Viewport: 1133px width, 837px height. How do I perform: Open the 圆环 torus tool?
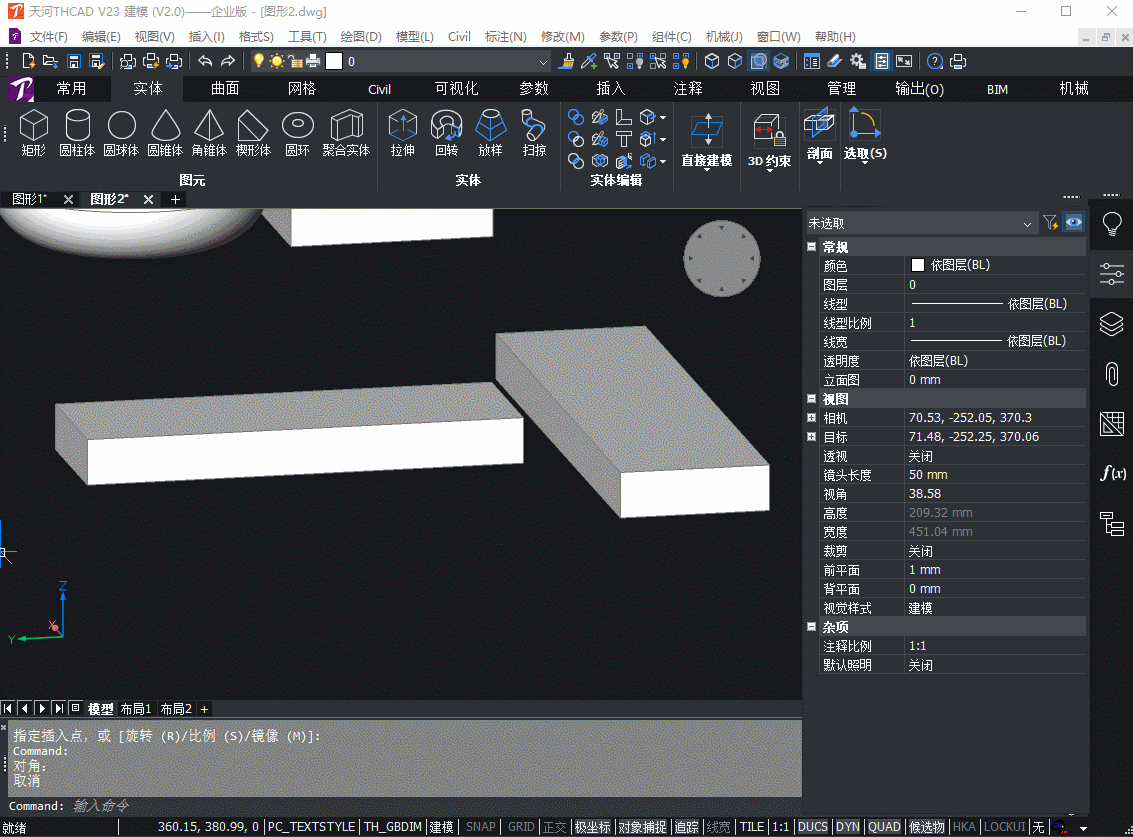[x=298, y=132]
